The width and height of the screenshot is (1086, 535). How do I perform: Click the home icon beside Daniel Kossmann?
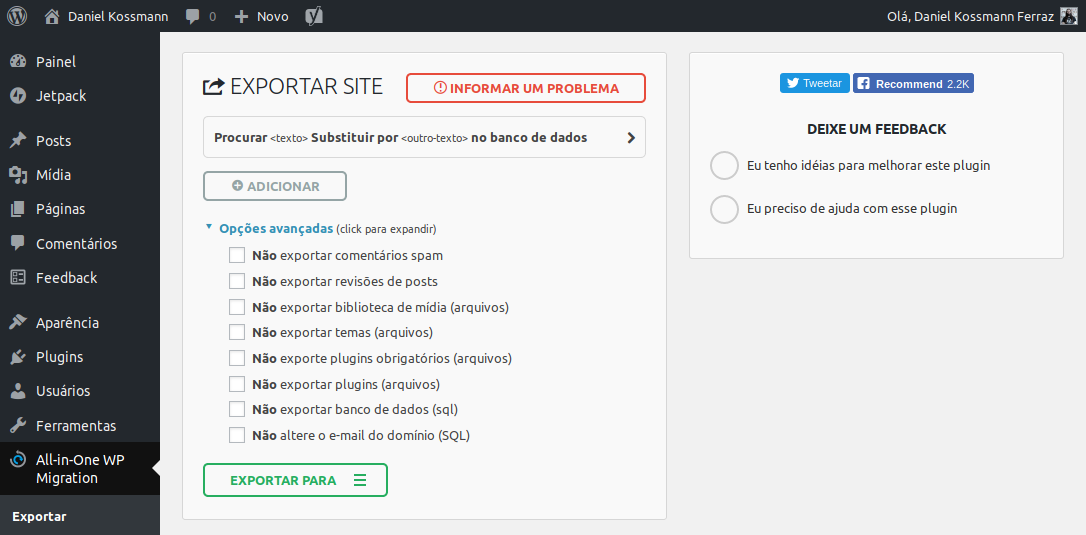(x=52, y=16)
